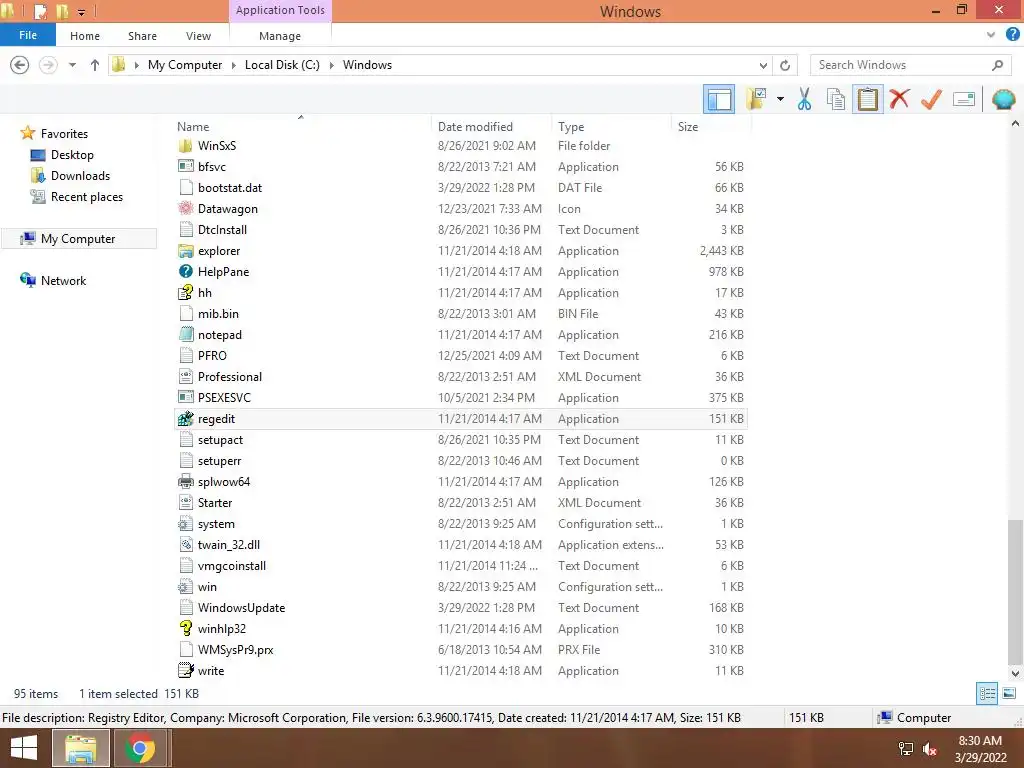Click the vertical scrollbar thumb

click(1015, 590)
